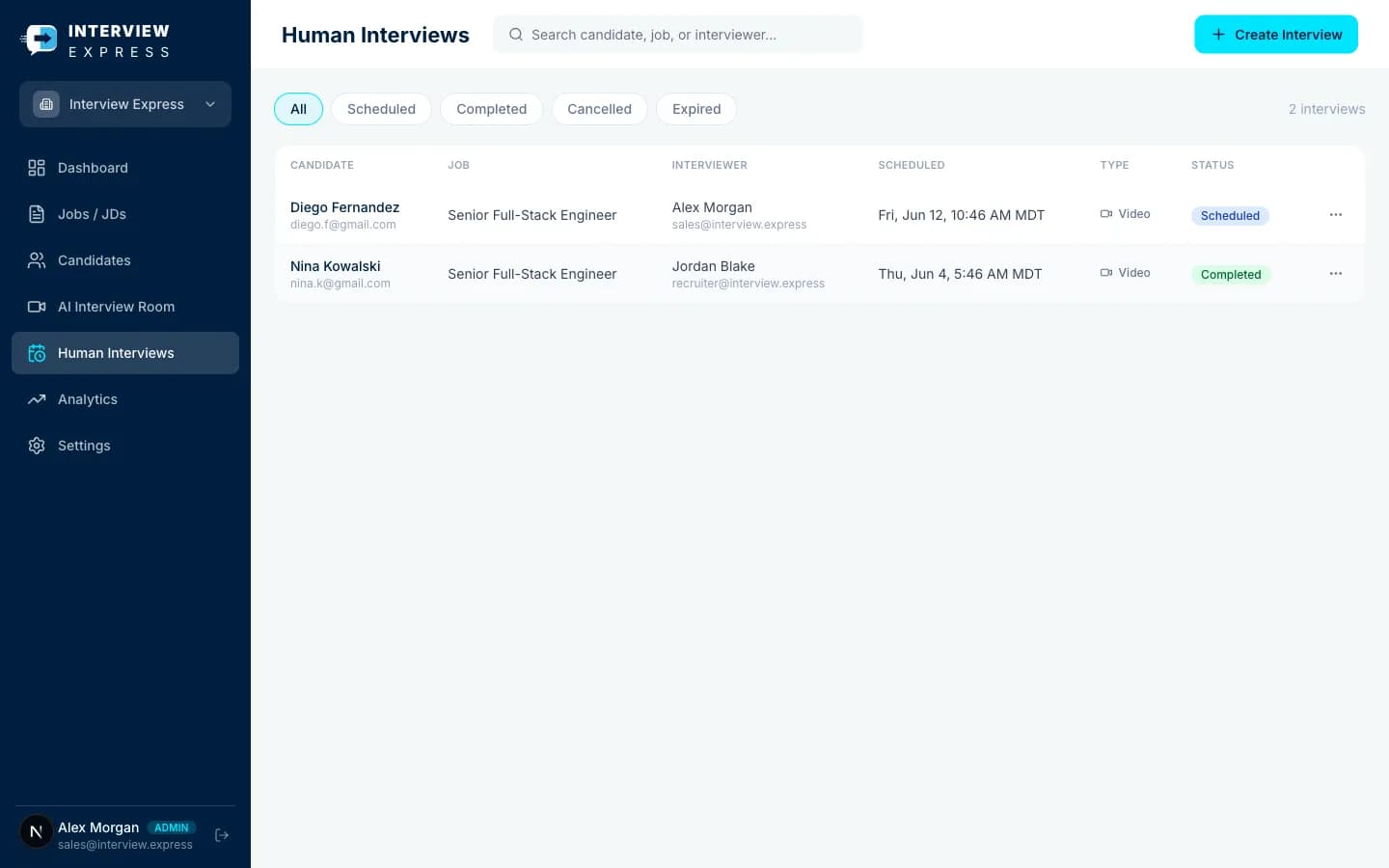Screen dimensions: 1389x868
Task: Click video icon in Nina Kowalski row
Action: (1106, 273)
